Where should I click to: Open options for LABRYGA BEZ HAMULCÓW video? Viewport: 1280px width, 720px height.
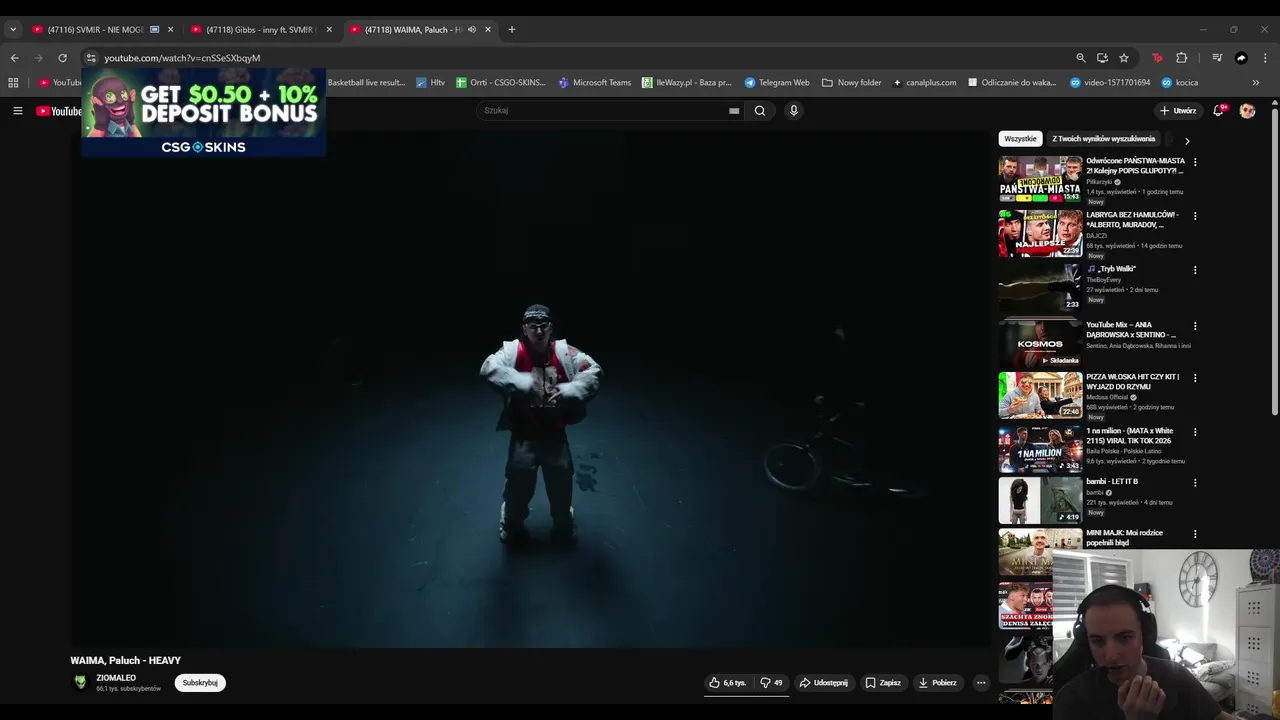[1195, 216]
